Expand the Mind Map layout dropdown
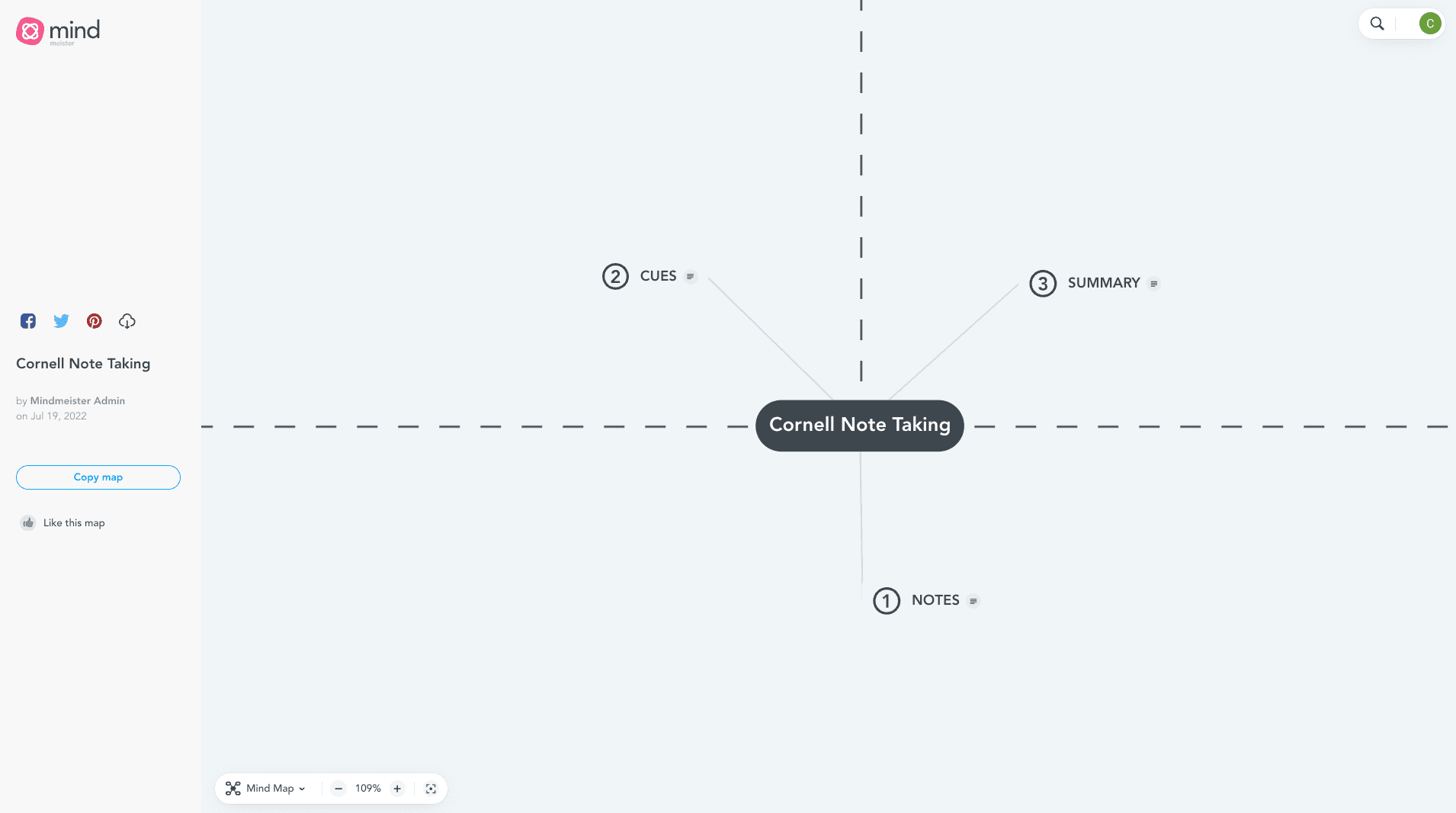Screen dimensions: 1456x813 266,789
